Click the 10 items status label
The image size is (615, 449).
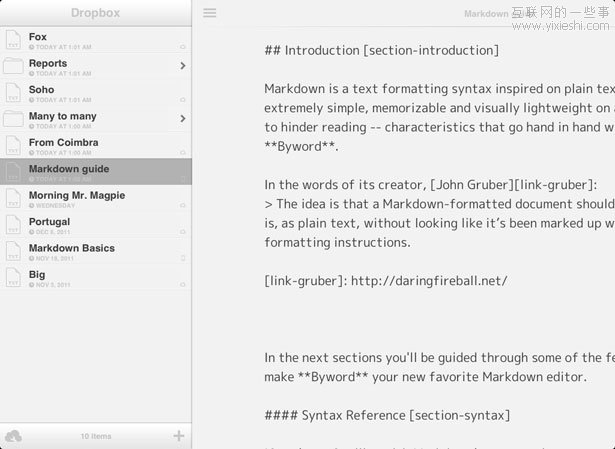click(96, 436)
